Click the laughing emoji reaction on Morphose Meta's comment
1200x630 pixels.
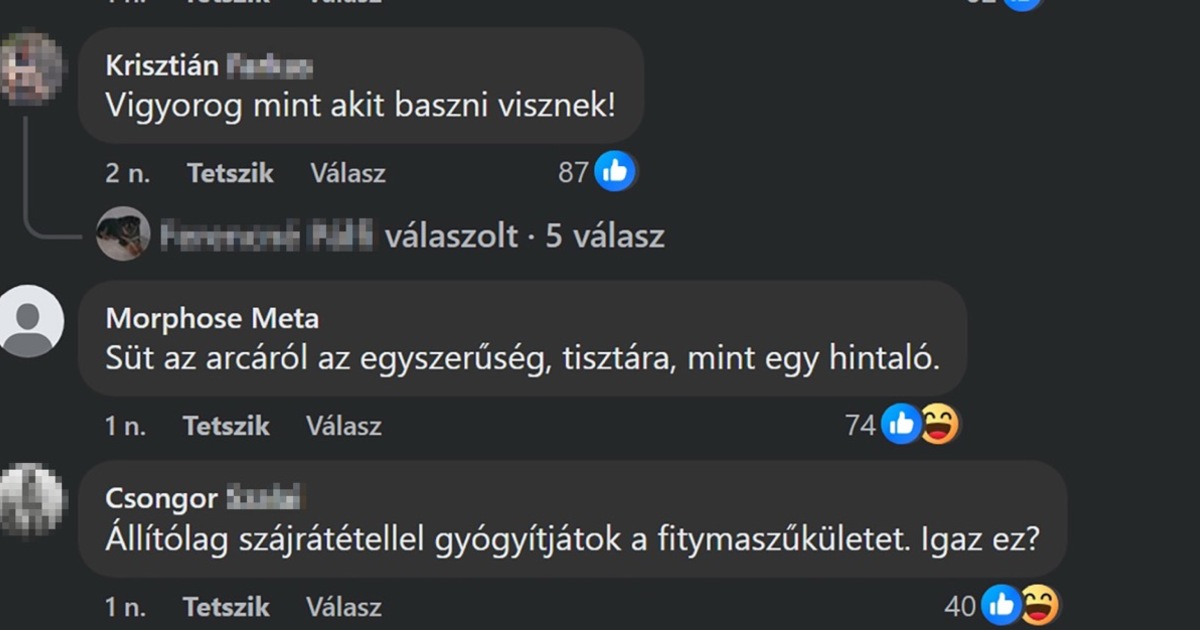point(938,425)
